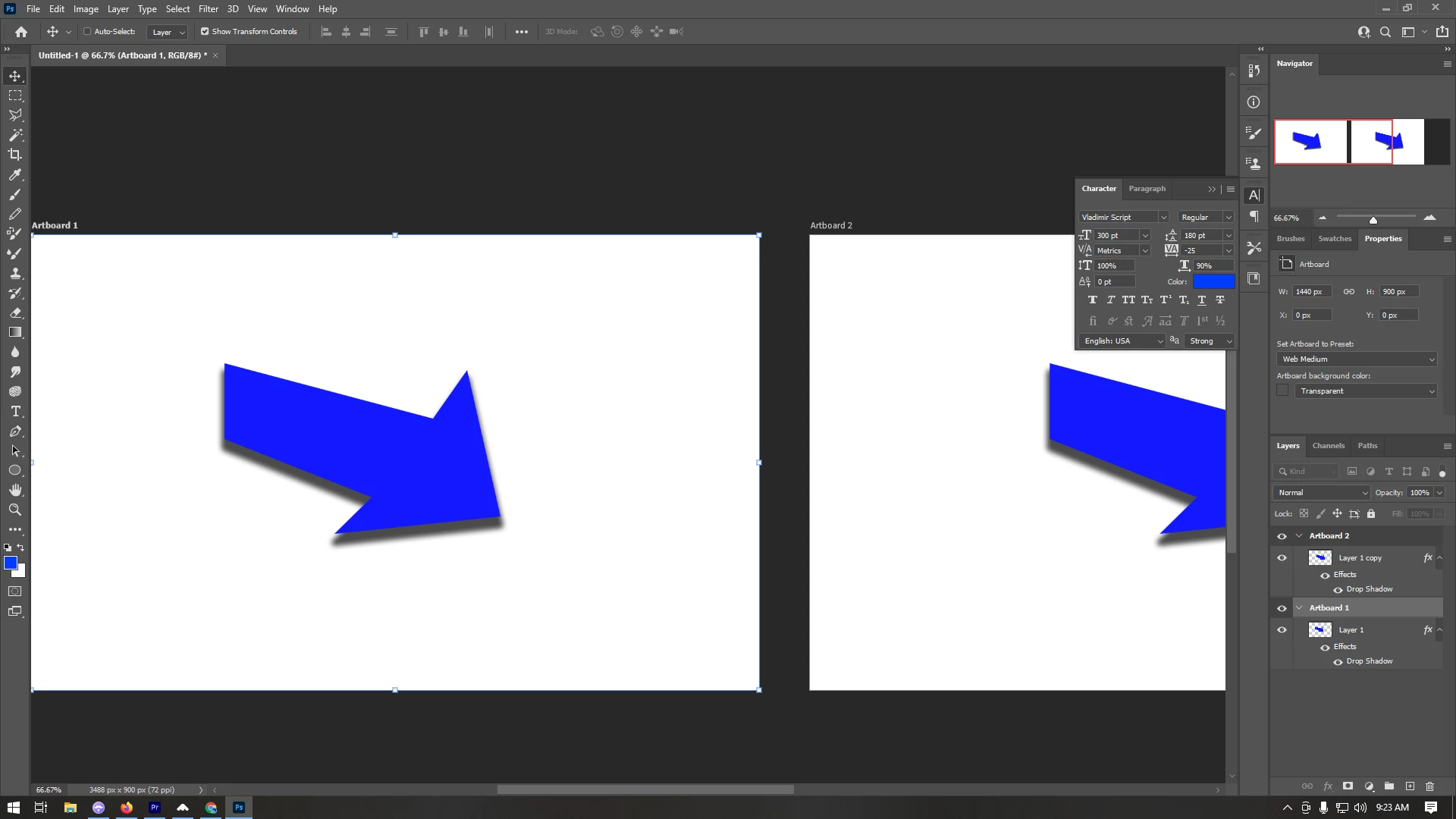The image size is (1456, 819).
Task: Select the Horizontal Type tool
Action: tap(15, 411)
